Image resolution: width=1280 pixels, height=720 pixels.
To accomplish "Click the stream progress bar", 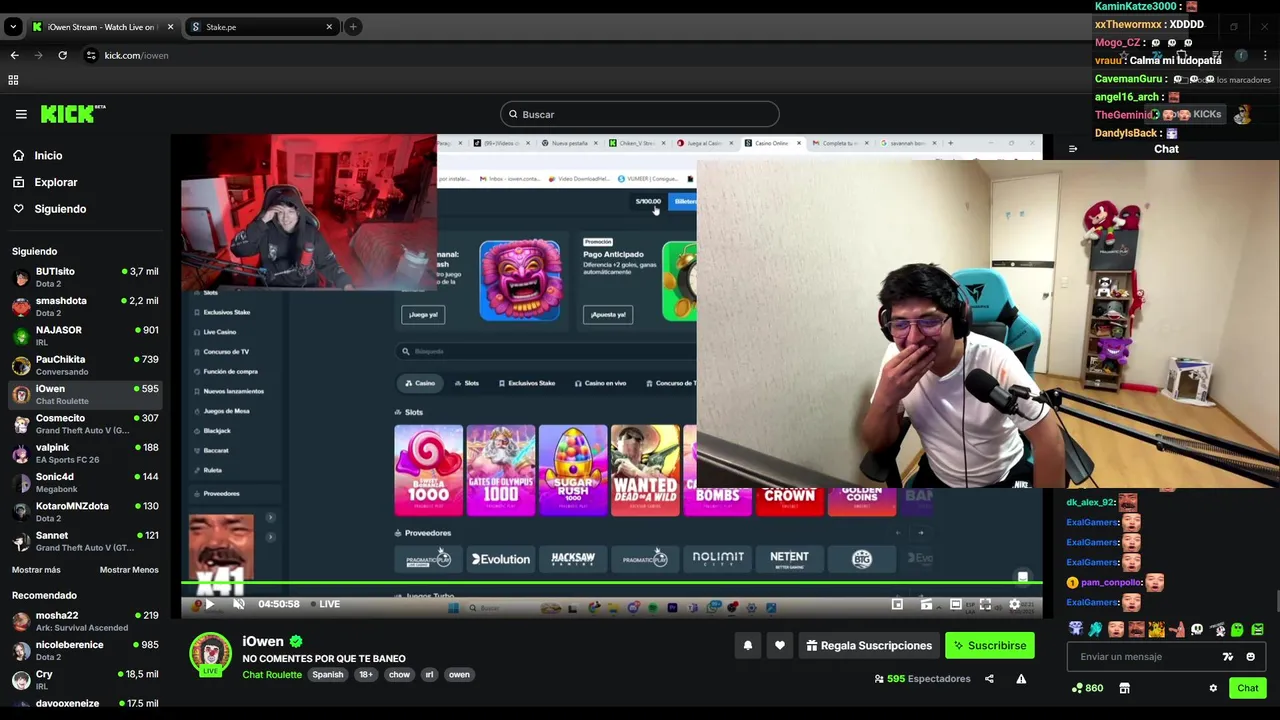I will [x=611, y=582].
